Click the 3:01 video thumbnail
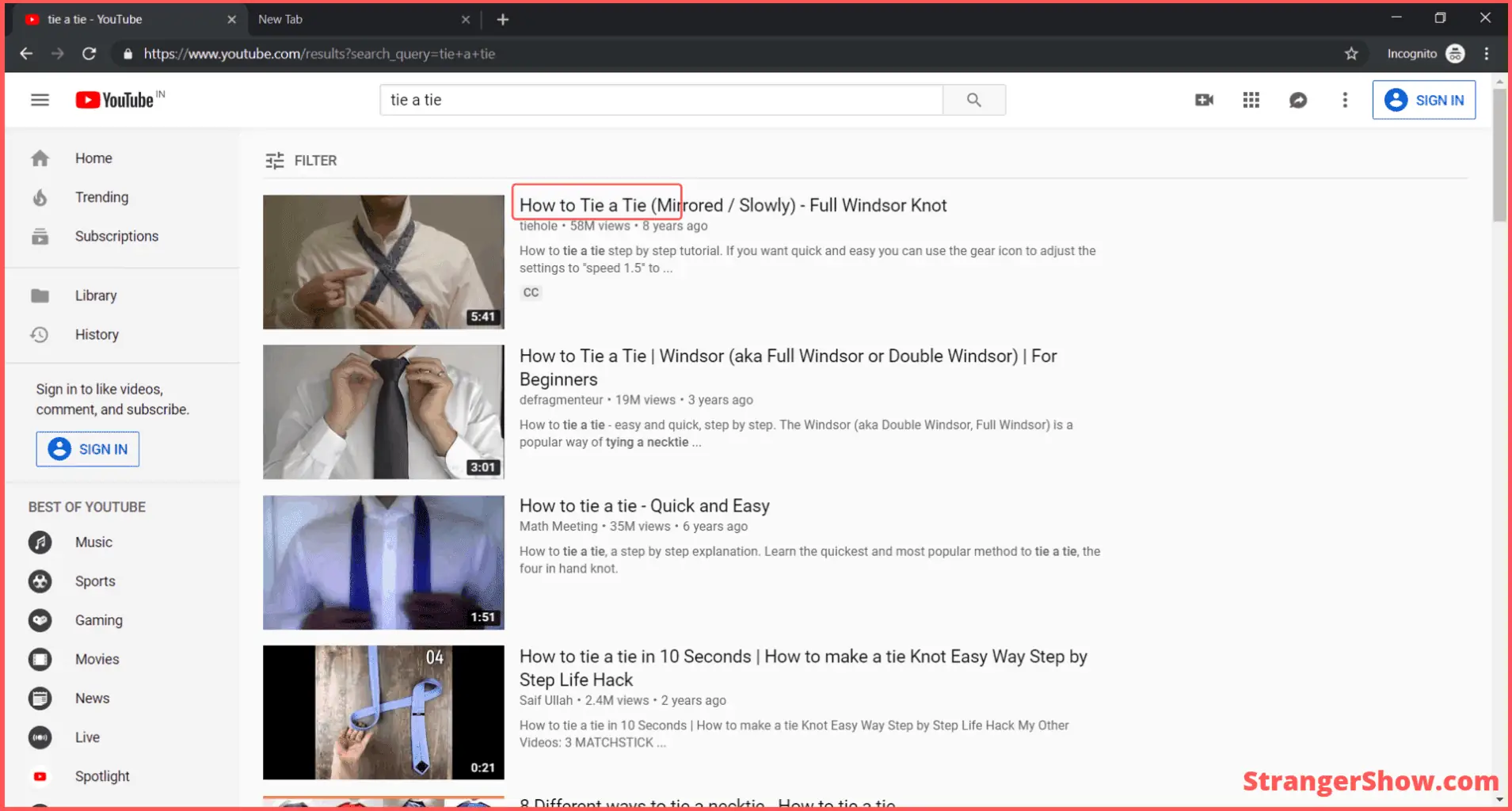This screenshot has width=1512, height=811. coord(383,412)
